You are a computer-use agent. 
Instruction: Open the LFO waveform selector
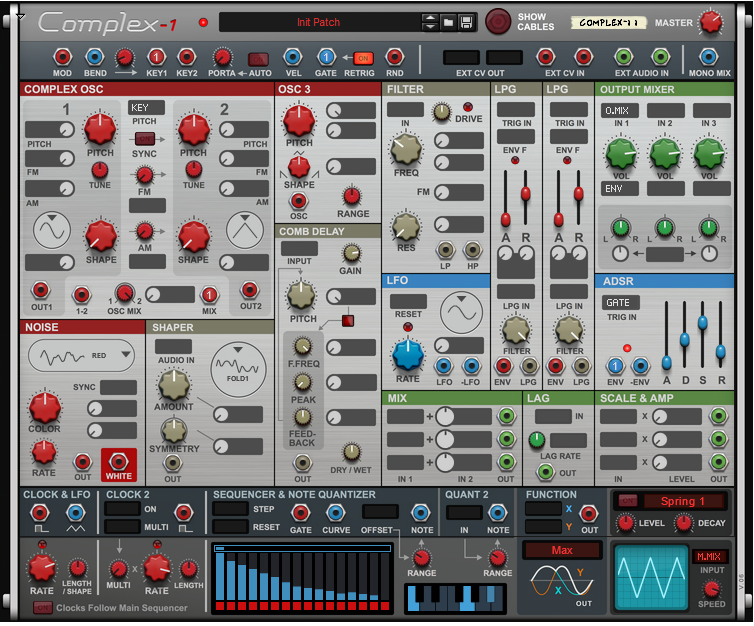pos(462,313)
